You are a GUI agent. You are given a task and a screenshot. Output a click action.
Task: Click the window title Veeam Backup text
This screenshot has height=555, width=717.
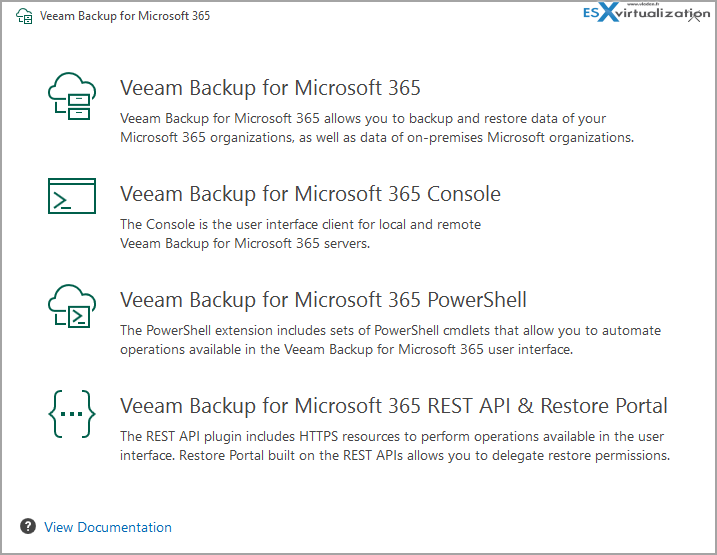(125, 16)
